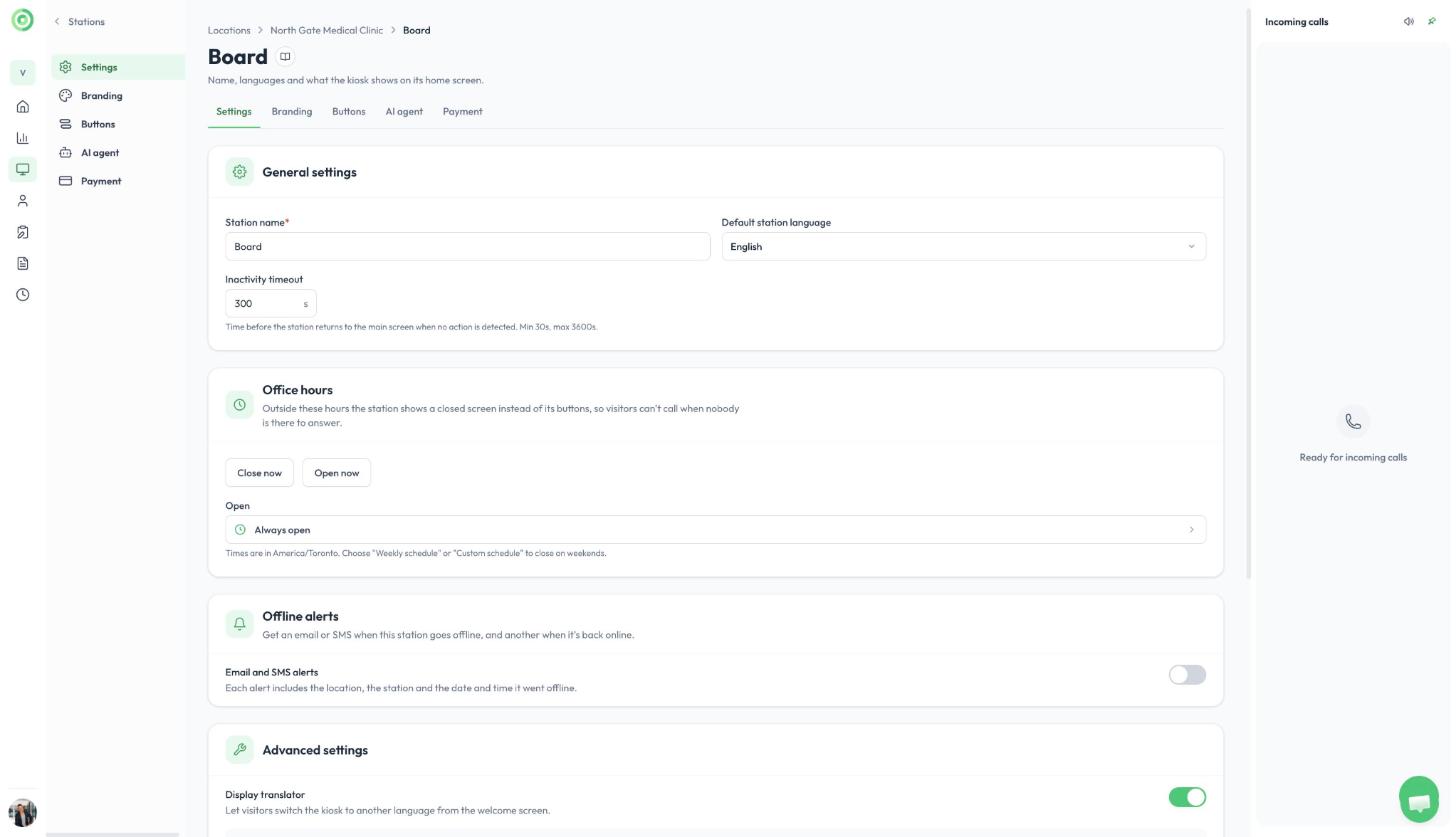Open the clock icon in left rail
1456x837 pixels.
click(x=23, y=295)
